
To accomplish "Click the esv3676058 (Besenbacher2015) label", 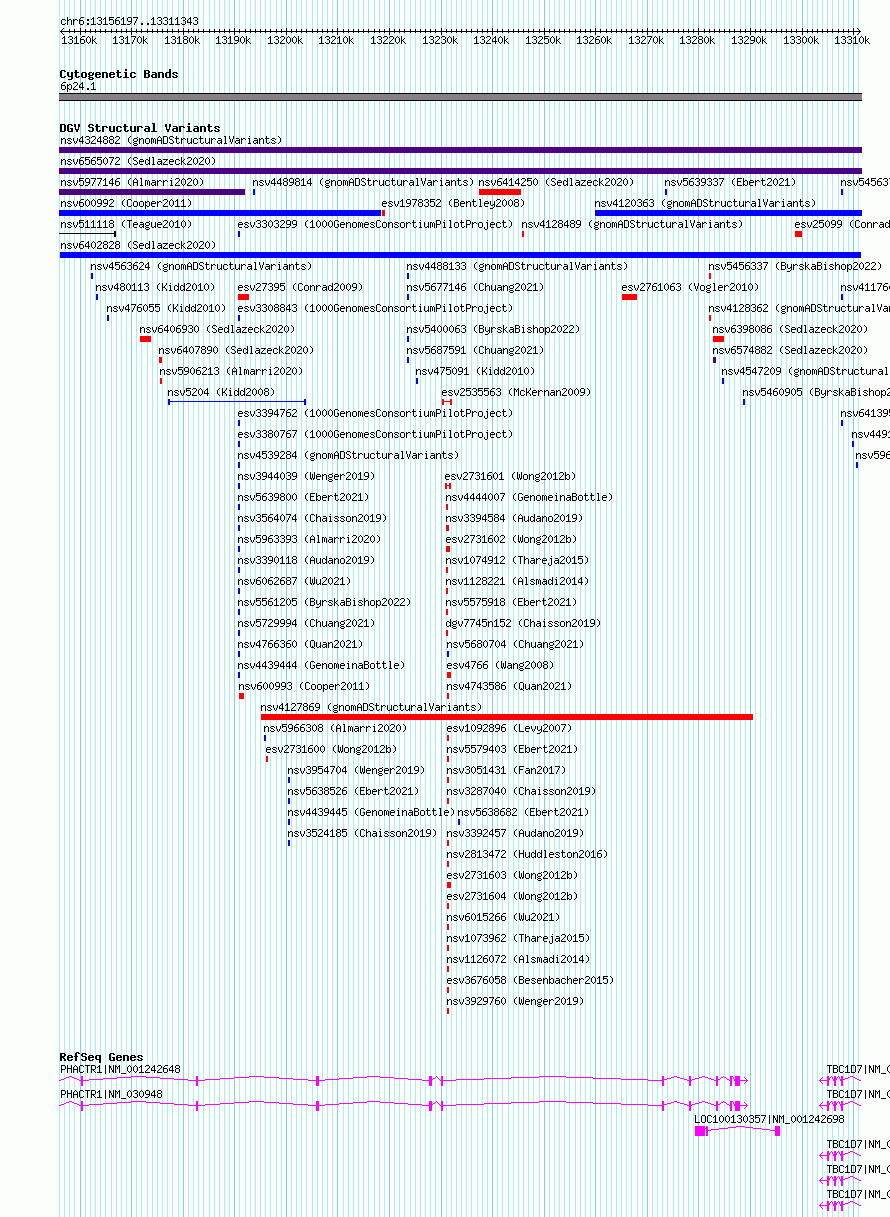I will (530, 980).
